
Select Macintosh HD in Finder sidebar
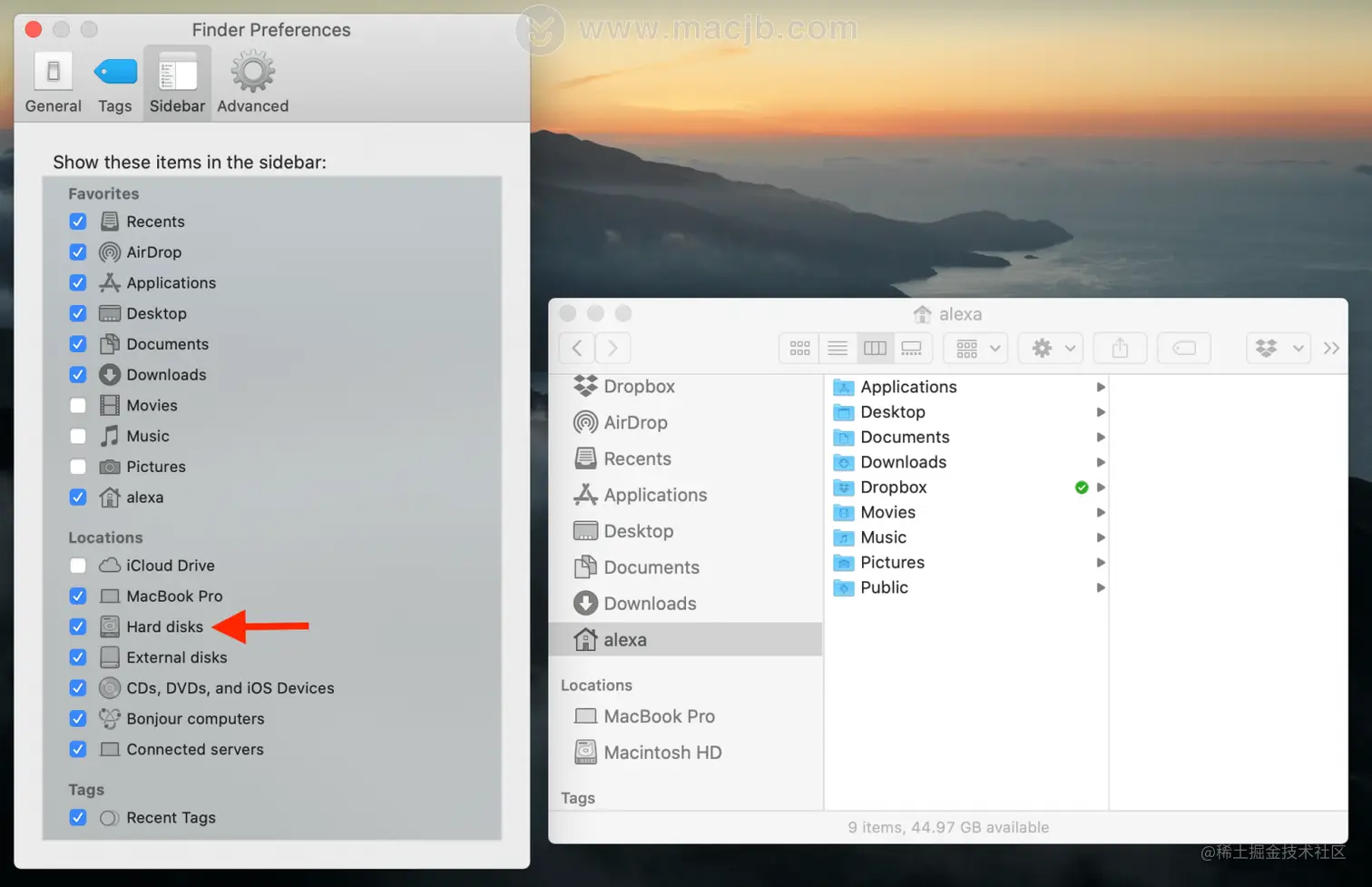click(x=687, y=754)
